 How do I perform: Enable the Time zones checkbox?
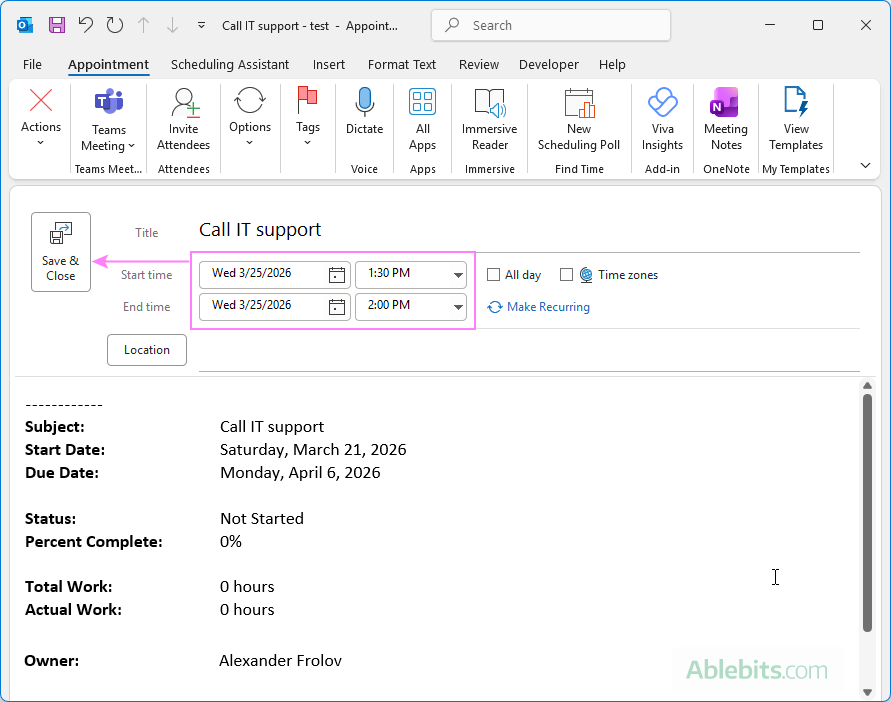click(x=567, y=274)
